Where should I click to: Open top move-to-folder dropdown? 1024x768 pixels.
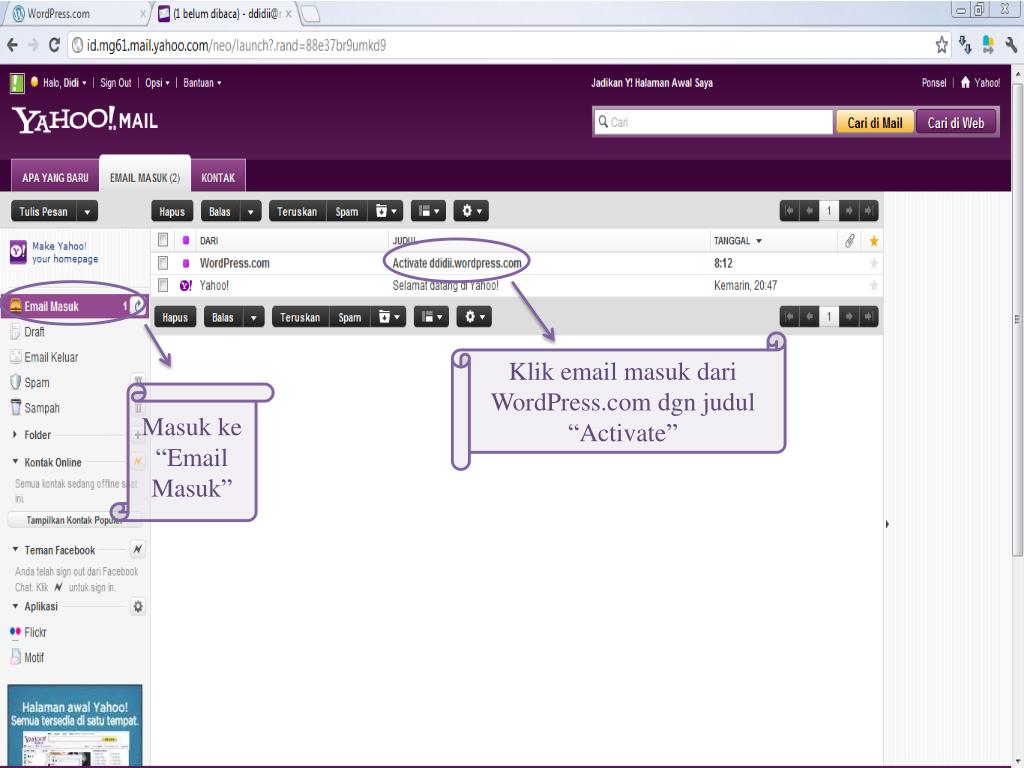pyautogui.click(x=385, y=211)
